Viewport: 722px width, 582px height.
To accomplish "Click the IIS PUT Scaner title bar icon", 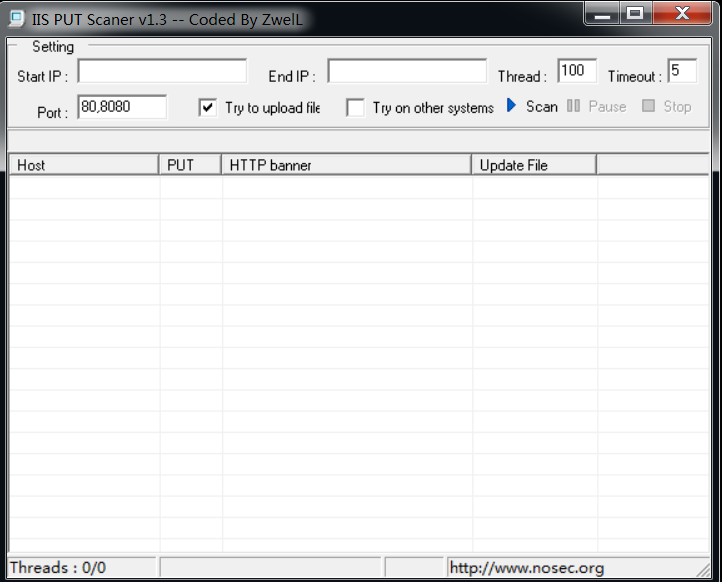I will pyautogui.click(x=17, y=19).
